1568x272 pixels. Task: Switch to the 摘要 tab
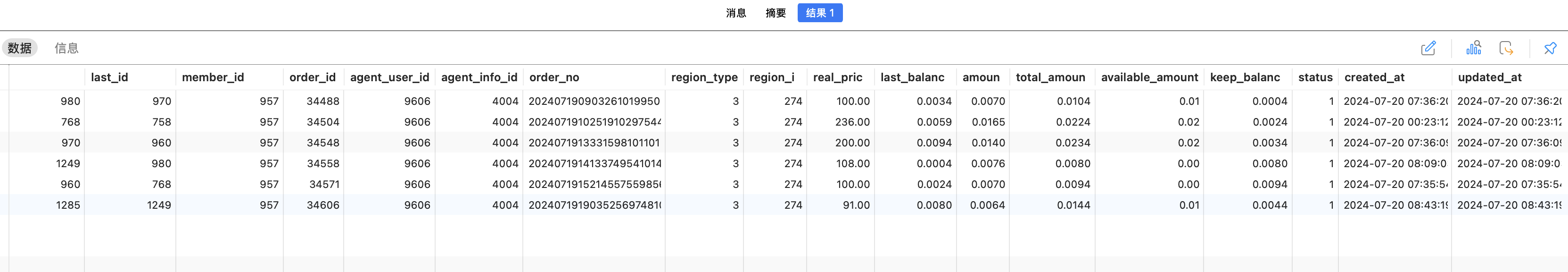[x=775, y=13]
